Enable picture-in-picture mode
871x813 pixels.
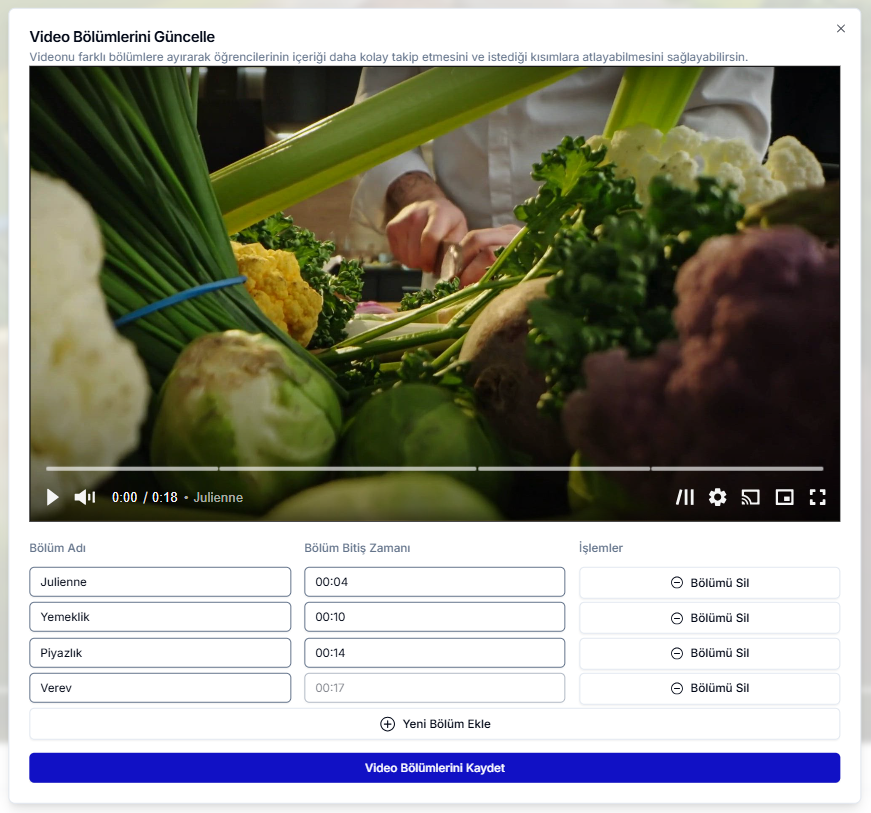coord(784,497)
